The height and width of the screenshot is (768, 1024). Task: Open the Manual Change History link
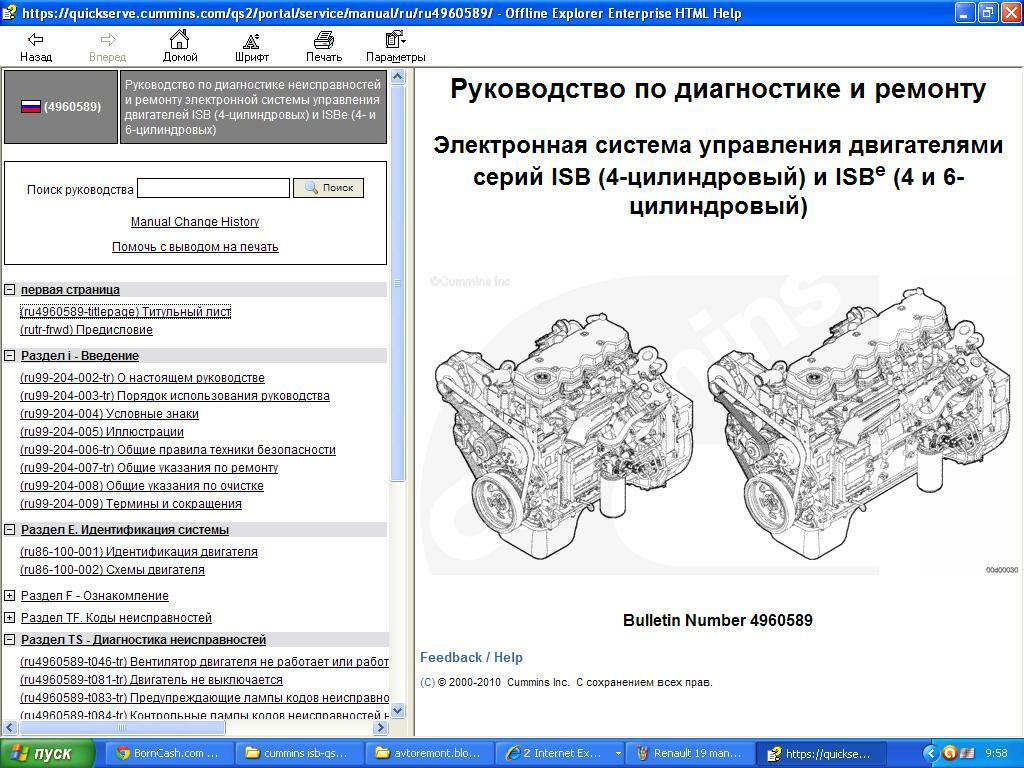[x=195, y=222]
